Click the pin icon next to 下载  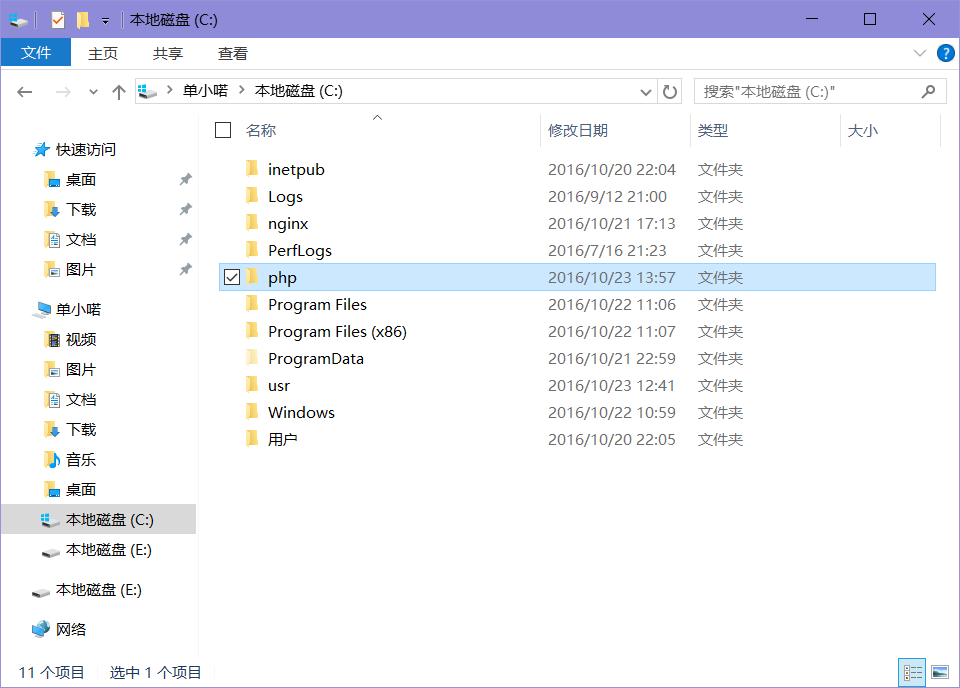(186, 209)
